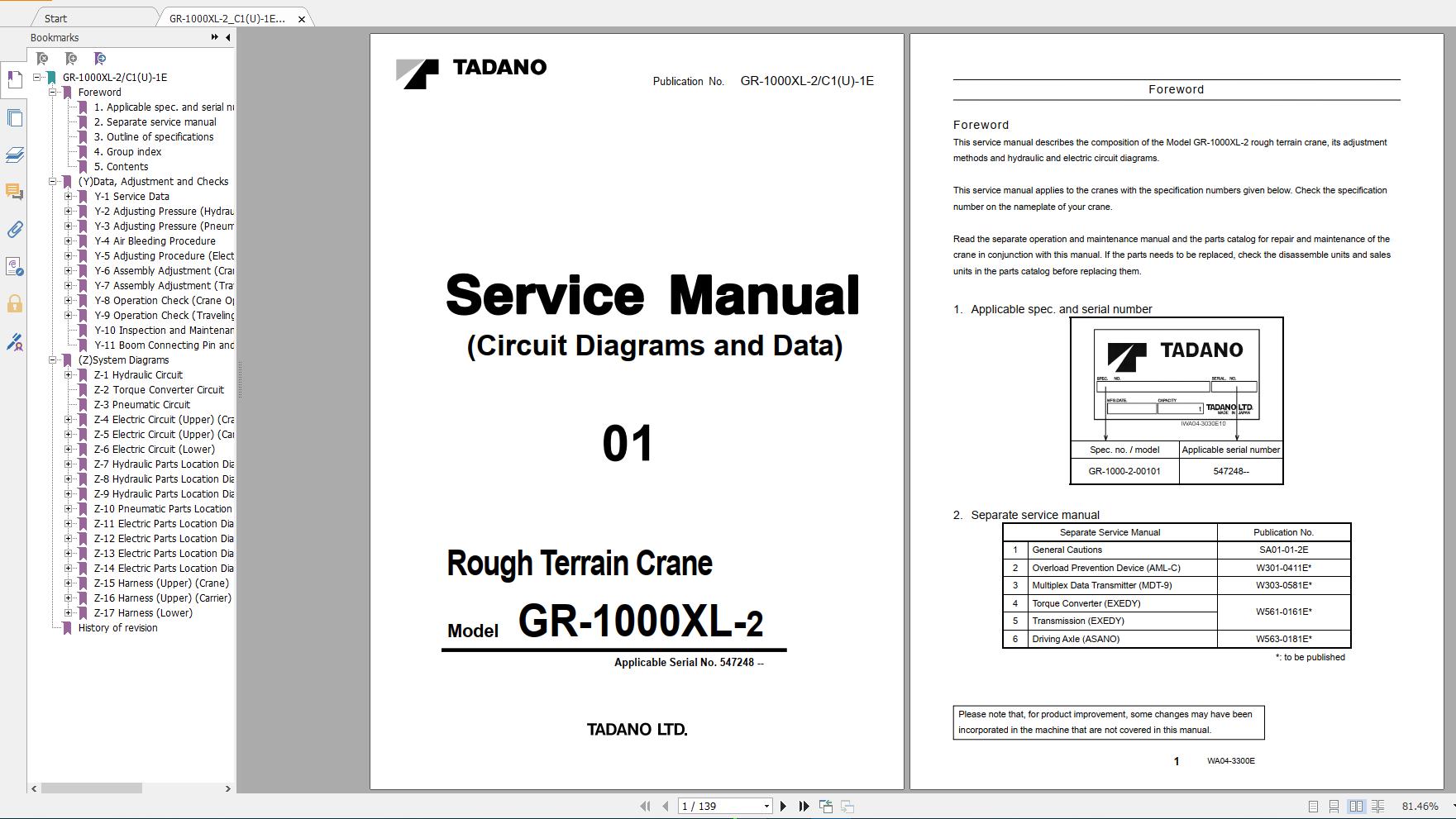Click the 'GR-1000-2-00101' spec number cell

click(x=1124, y=472)
